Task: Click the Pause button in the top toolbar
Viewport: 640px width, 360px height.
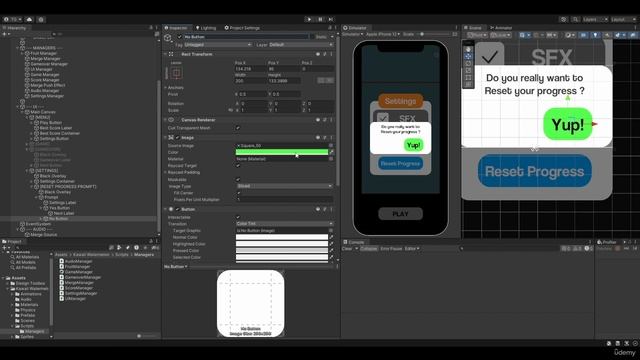Action: [320, 19]
